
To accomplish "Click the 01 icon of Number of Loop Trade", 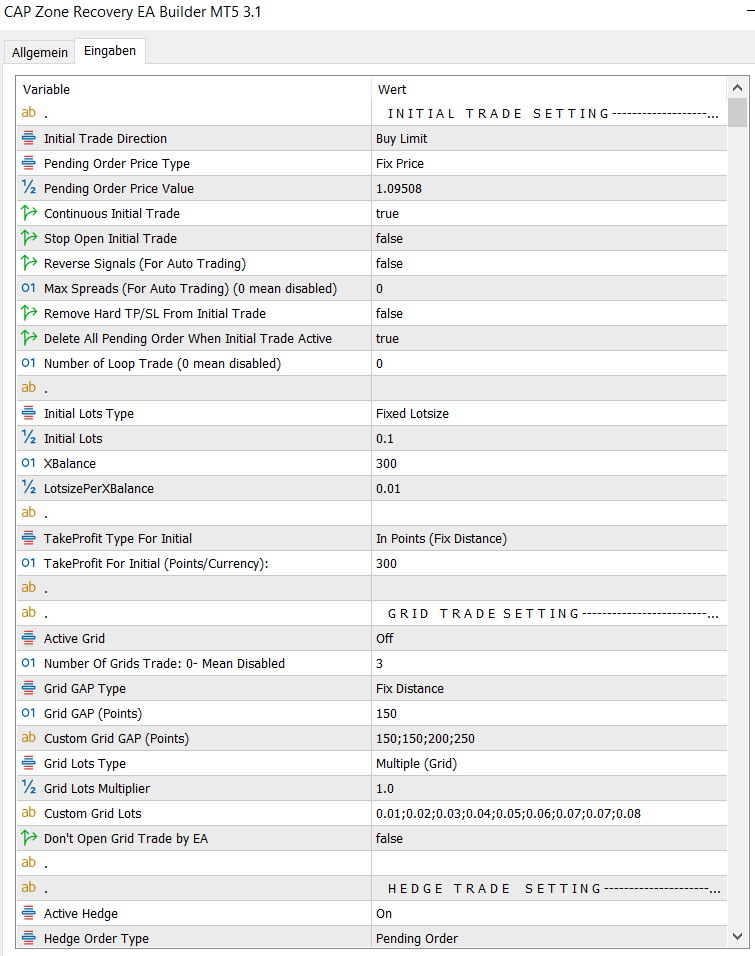I will (29, 363).
